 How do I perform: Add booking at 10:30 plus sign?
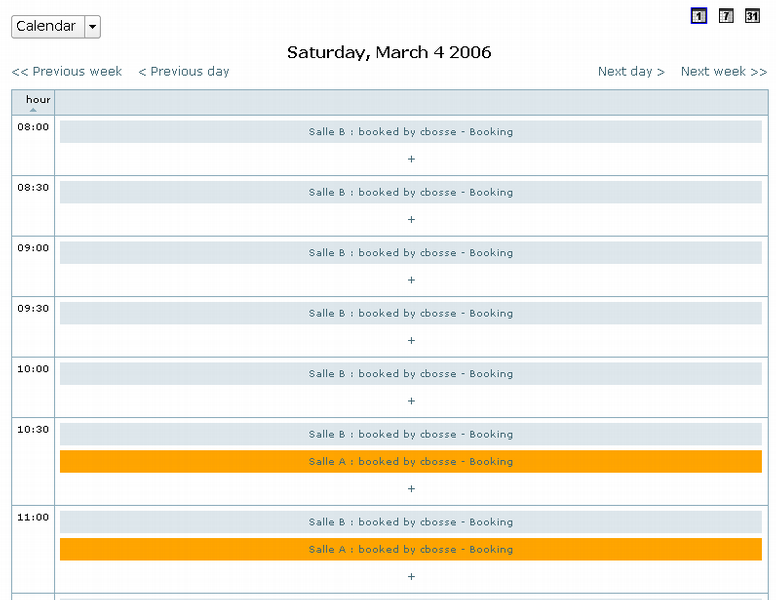(x=411, y=489)
